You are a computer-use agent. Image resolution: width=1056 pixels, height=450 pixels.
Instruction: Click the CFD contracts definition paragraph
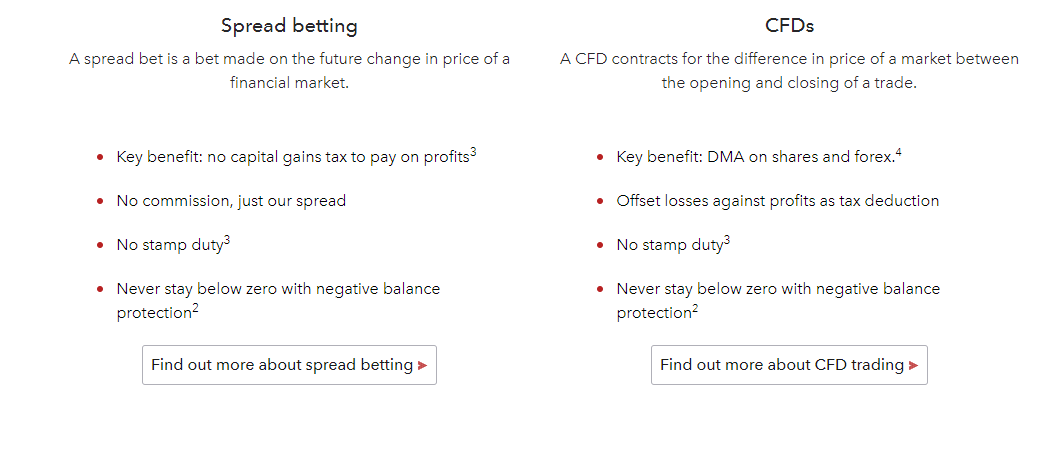789,71
